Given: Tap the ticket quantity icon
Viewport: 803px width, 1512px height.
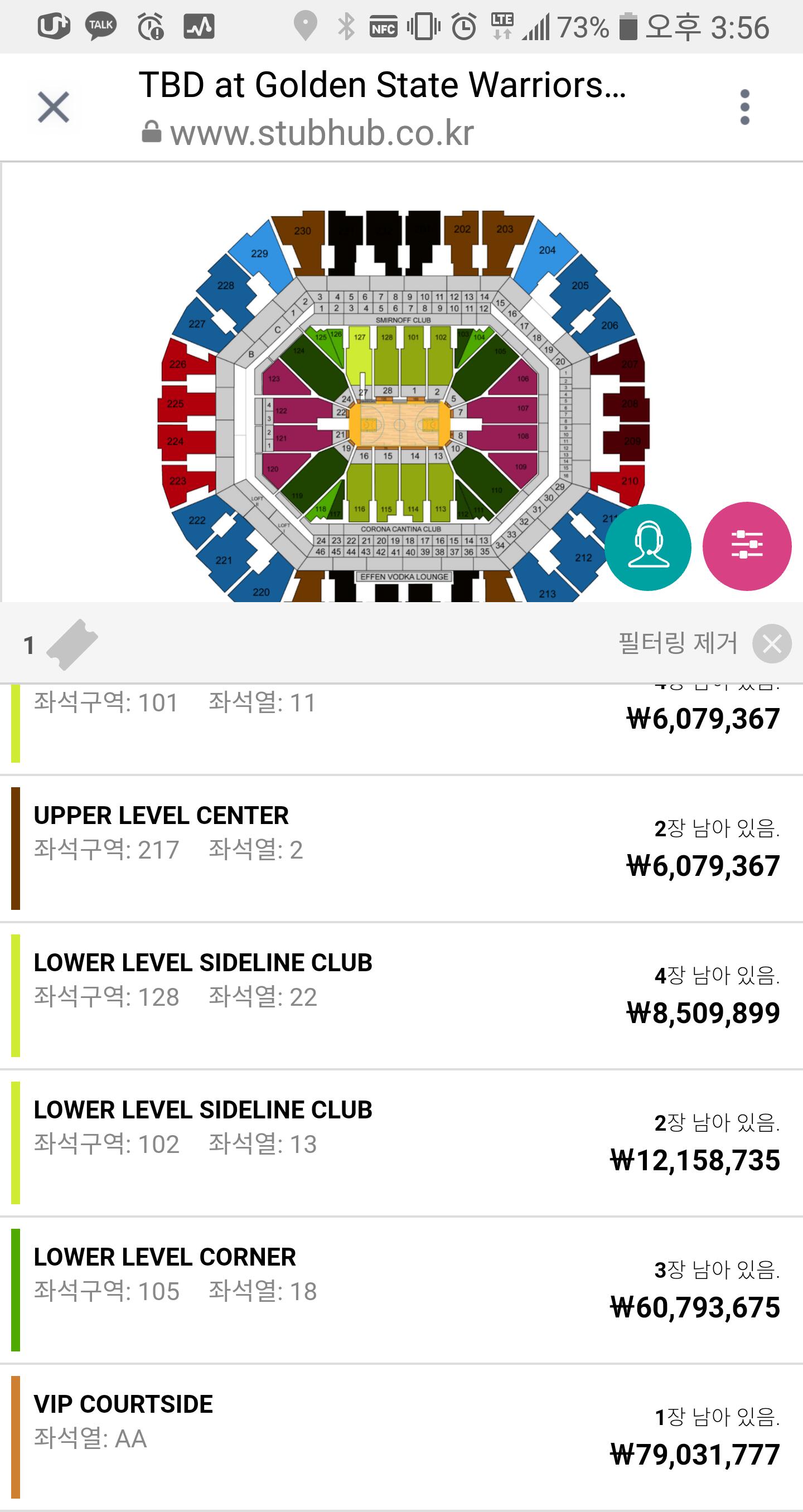Looking at the screenshot, I should pos(71,644).
